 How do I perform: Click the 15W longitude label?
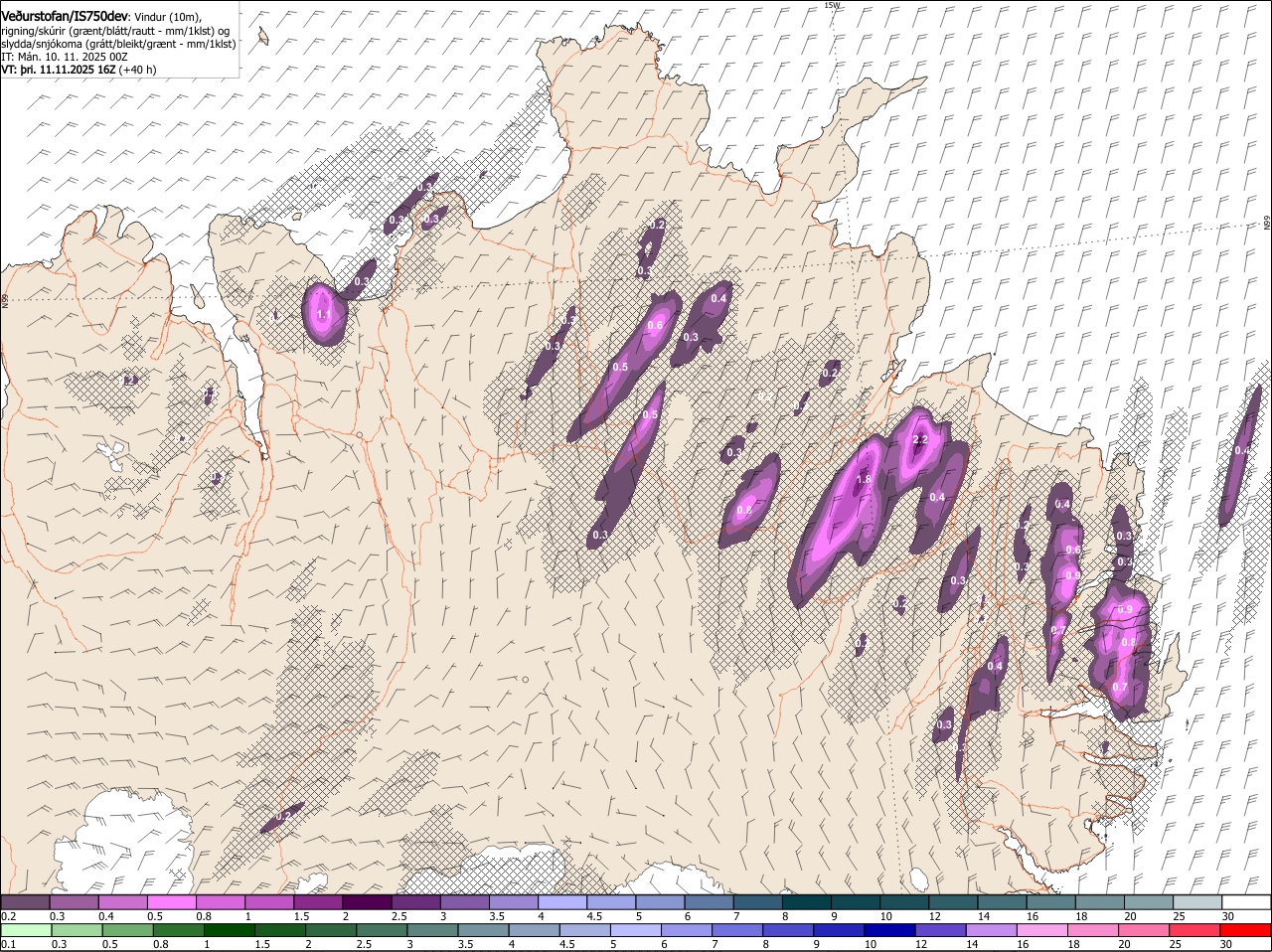[832, 5]
